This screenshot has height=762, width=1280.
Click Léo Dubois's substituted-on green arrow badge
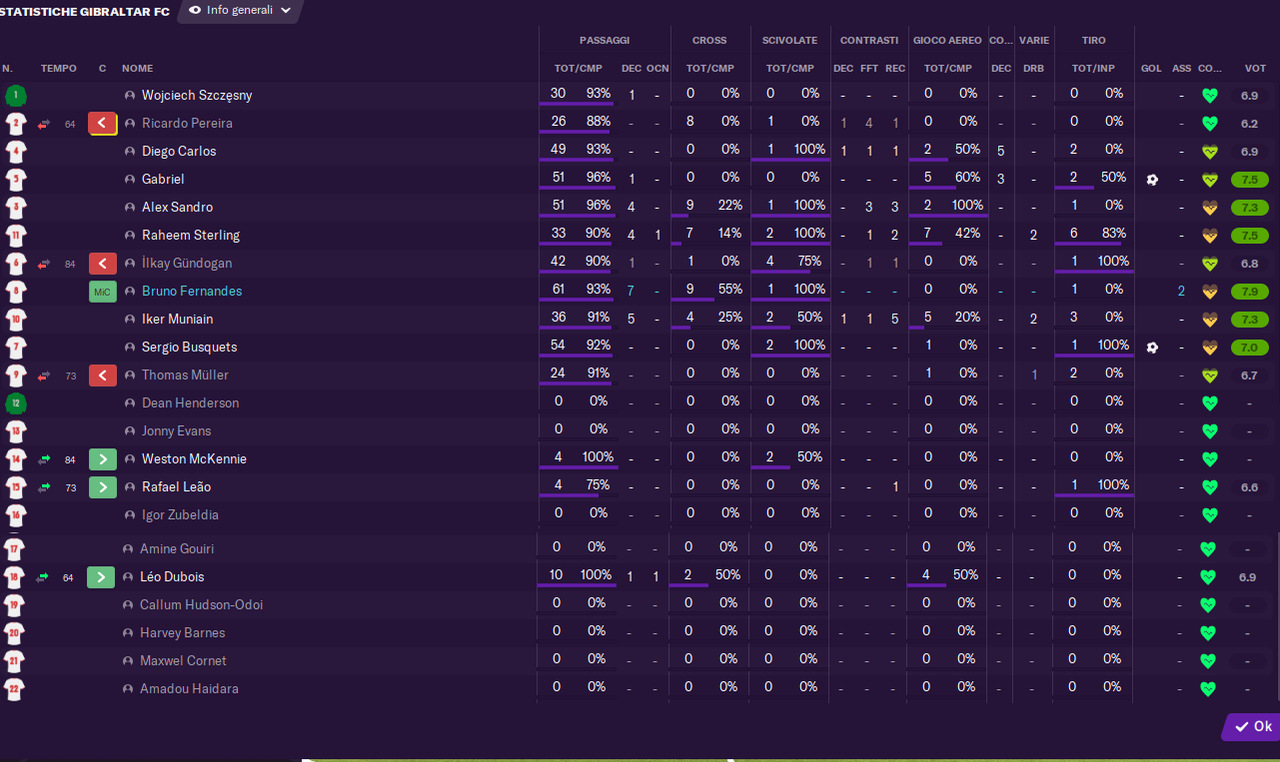click(x=101, y=578)
